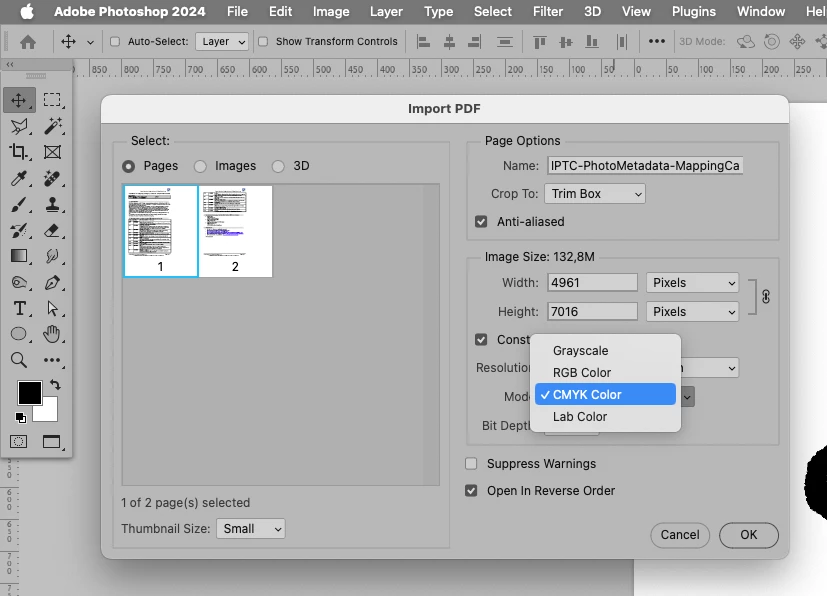This screenshot has width=827, height=596.
Task: Click OK to import the PDF
Action: (748, 535)
